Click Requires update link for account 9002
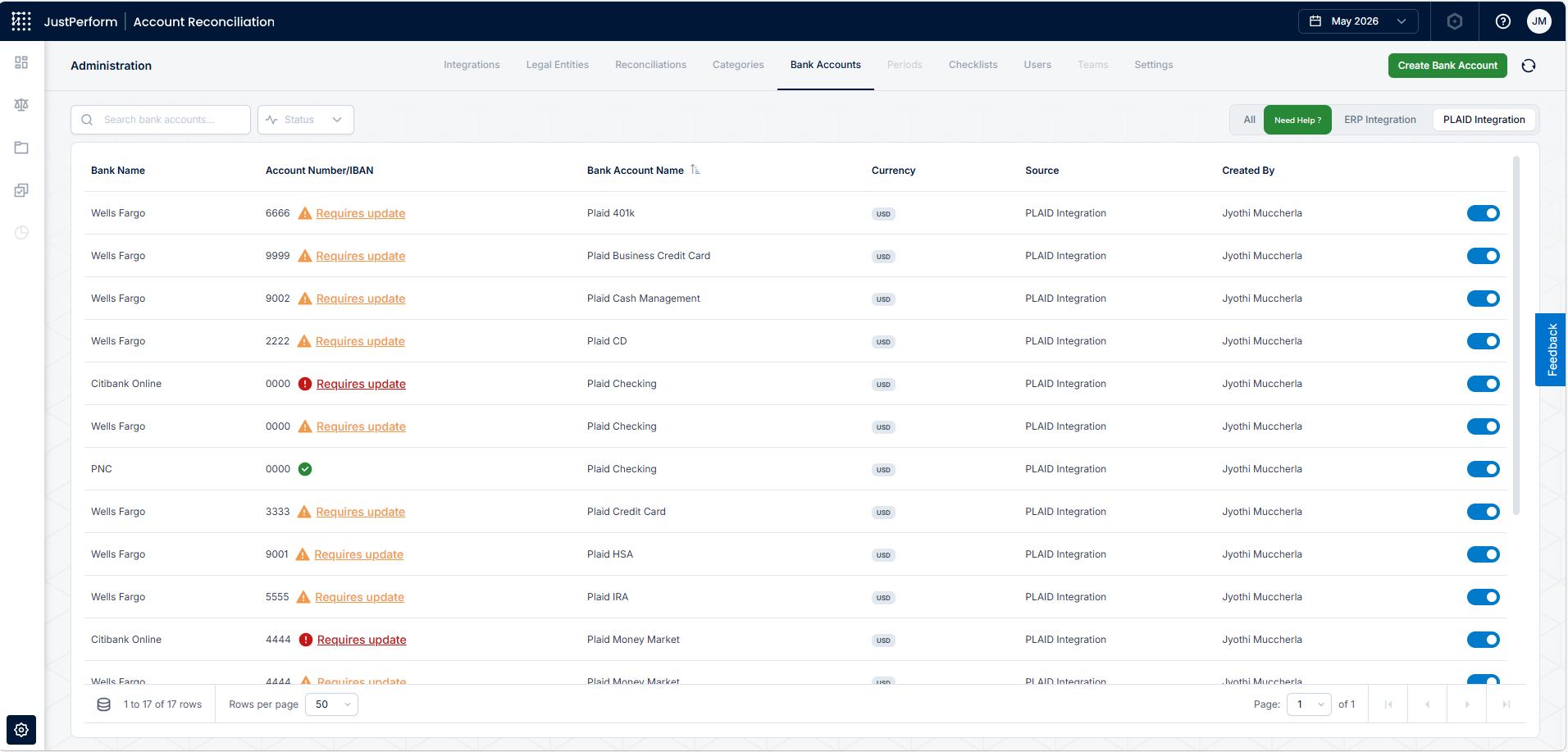The image size is (1568, 752). [x=361, y=299]
